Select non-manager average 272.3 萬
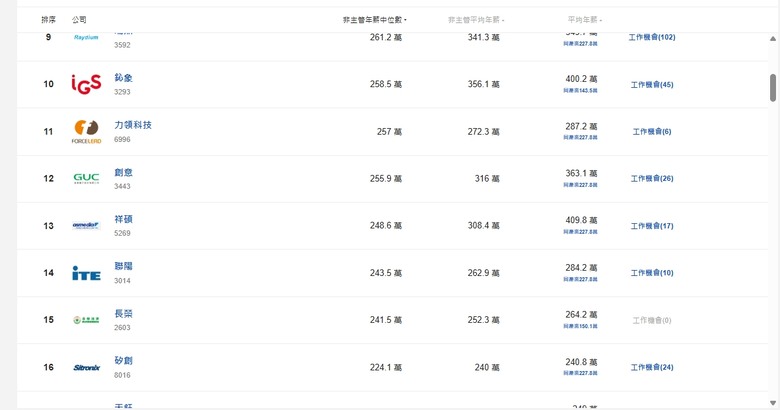Screen dimensions: 780x410 [484, 132]
